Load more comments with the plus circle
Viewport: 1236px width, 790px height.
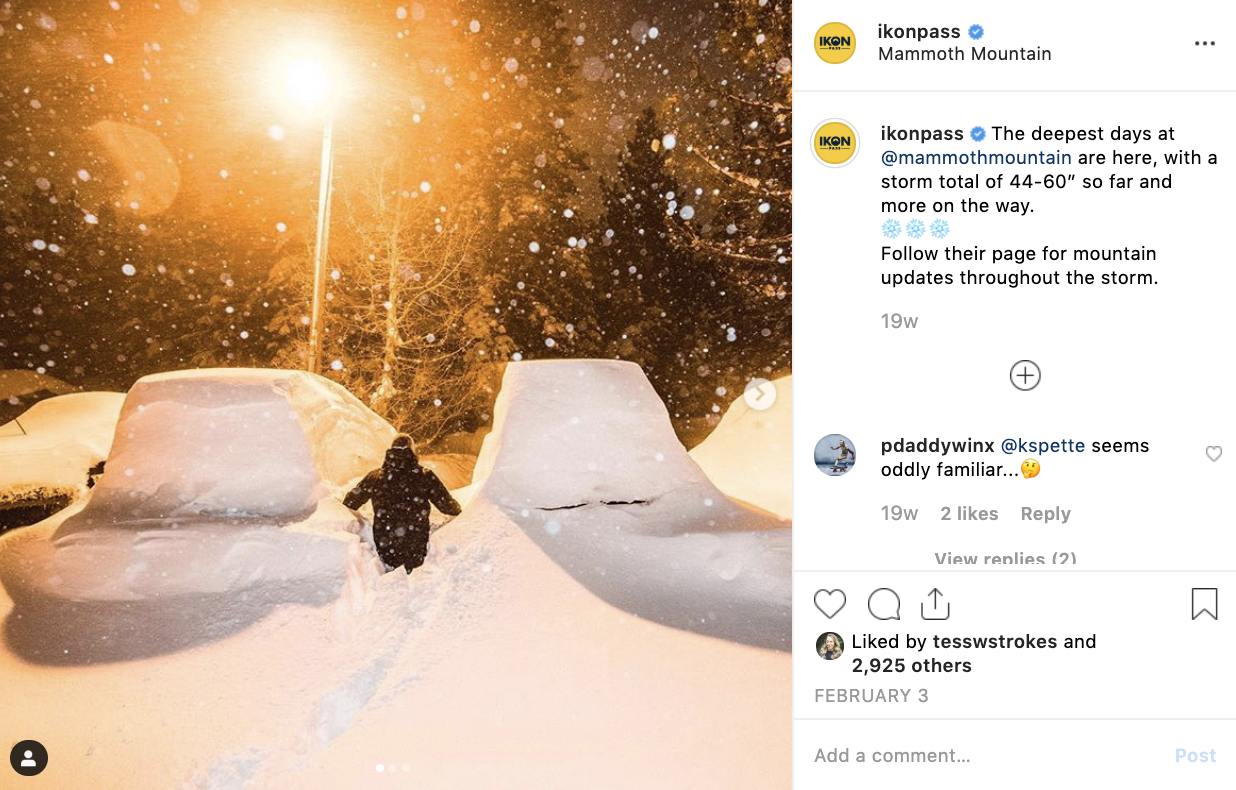click(x=1025, y=376)
